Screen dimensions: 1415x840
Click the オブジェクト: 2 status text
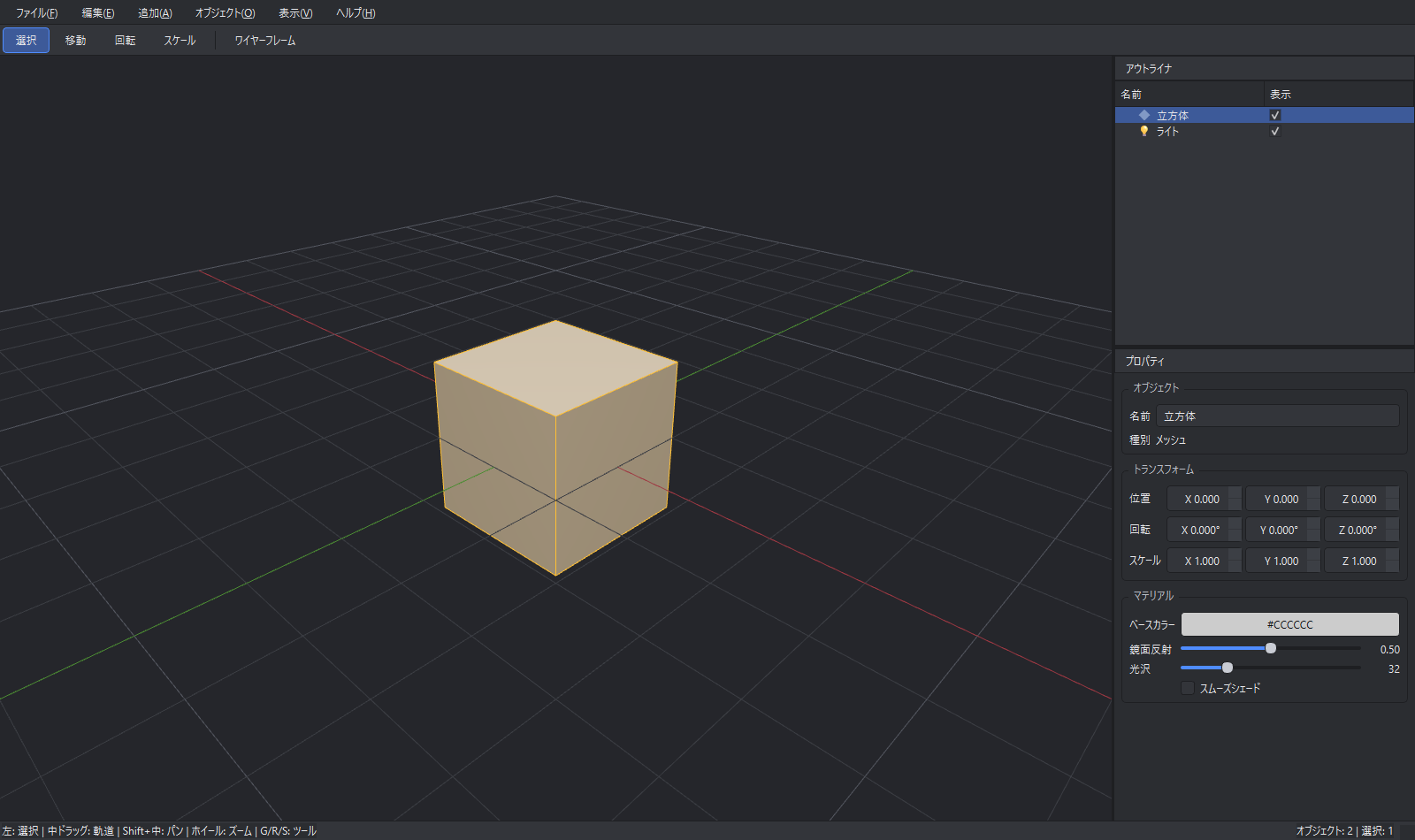1324,830
